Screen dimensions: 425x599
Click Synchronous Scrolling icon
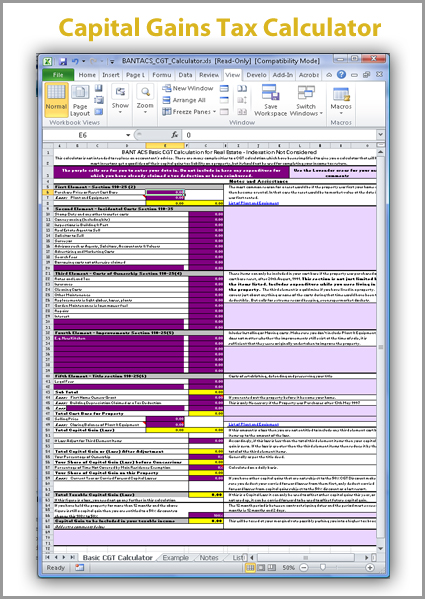242,100
